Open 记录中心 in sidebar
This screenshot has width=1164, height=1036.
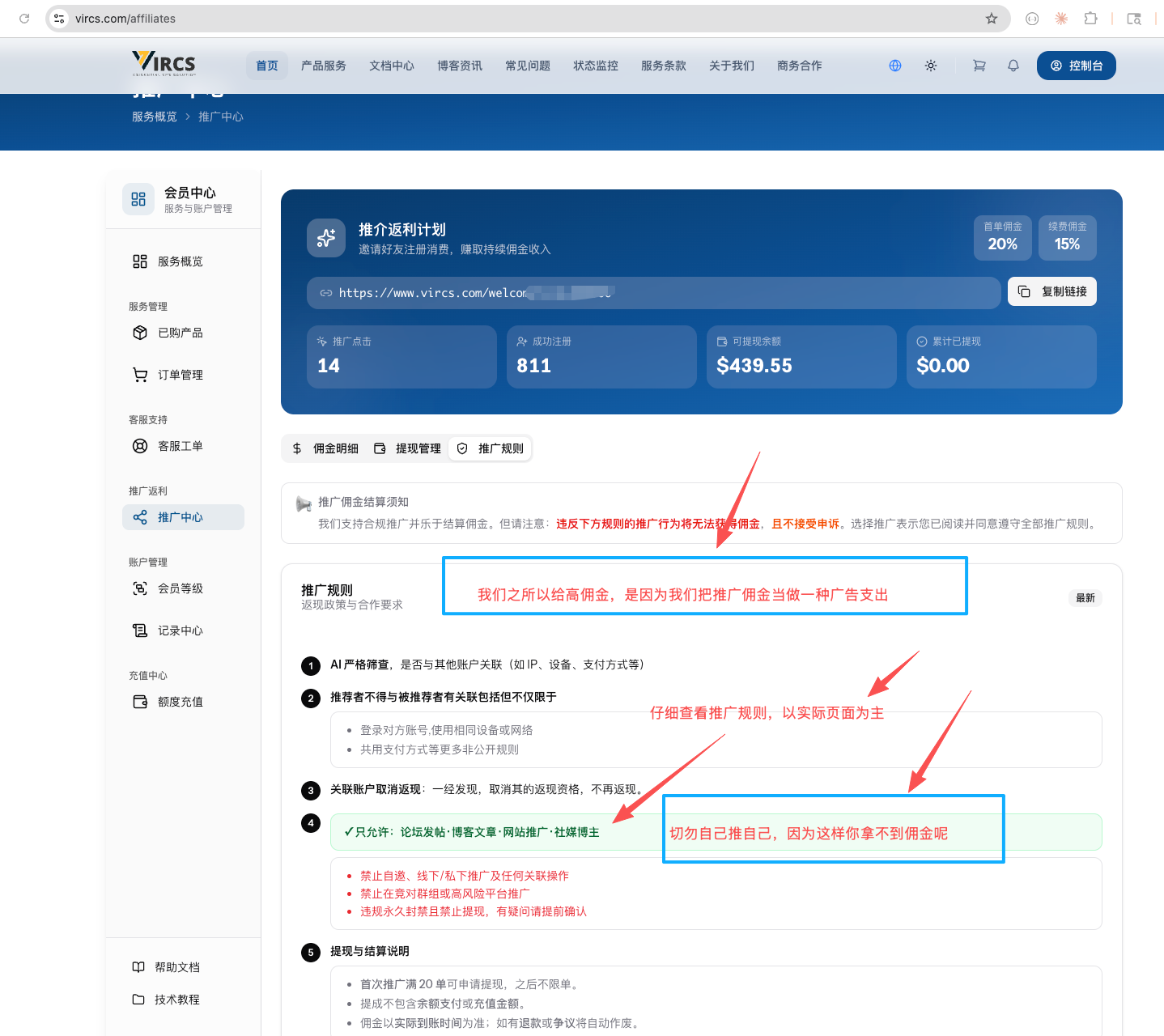point(183,631)
